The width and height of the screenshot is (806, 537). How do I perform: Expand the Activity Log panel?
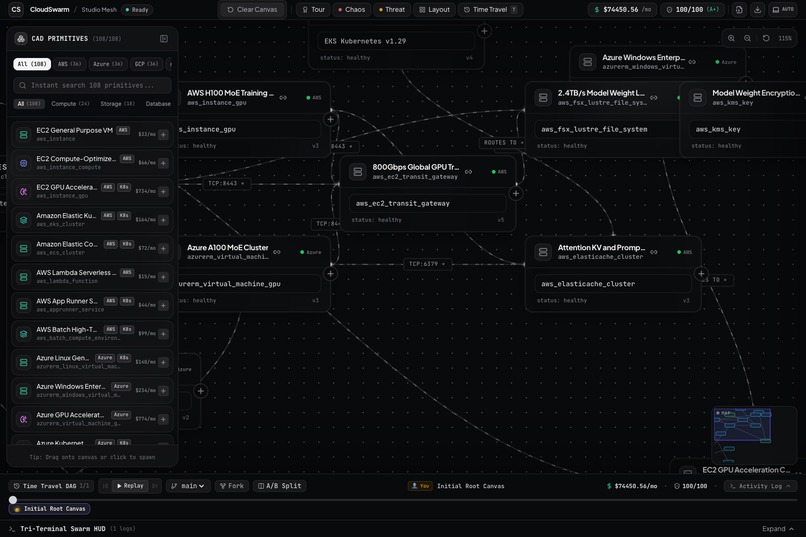pos(761,486)
